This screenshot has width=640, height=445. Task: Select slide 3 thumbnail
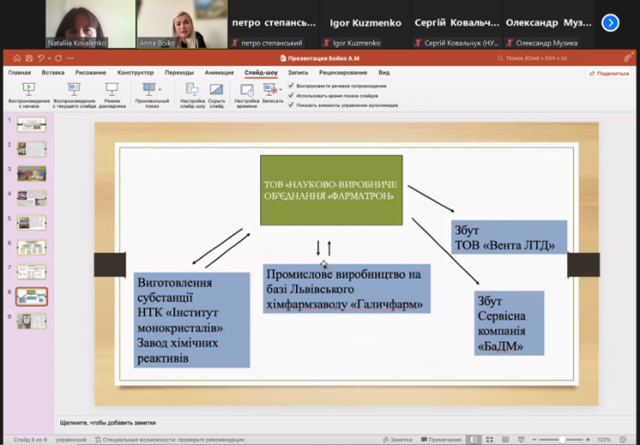click(32, 174)
